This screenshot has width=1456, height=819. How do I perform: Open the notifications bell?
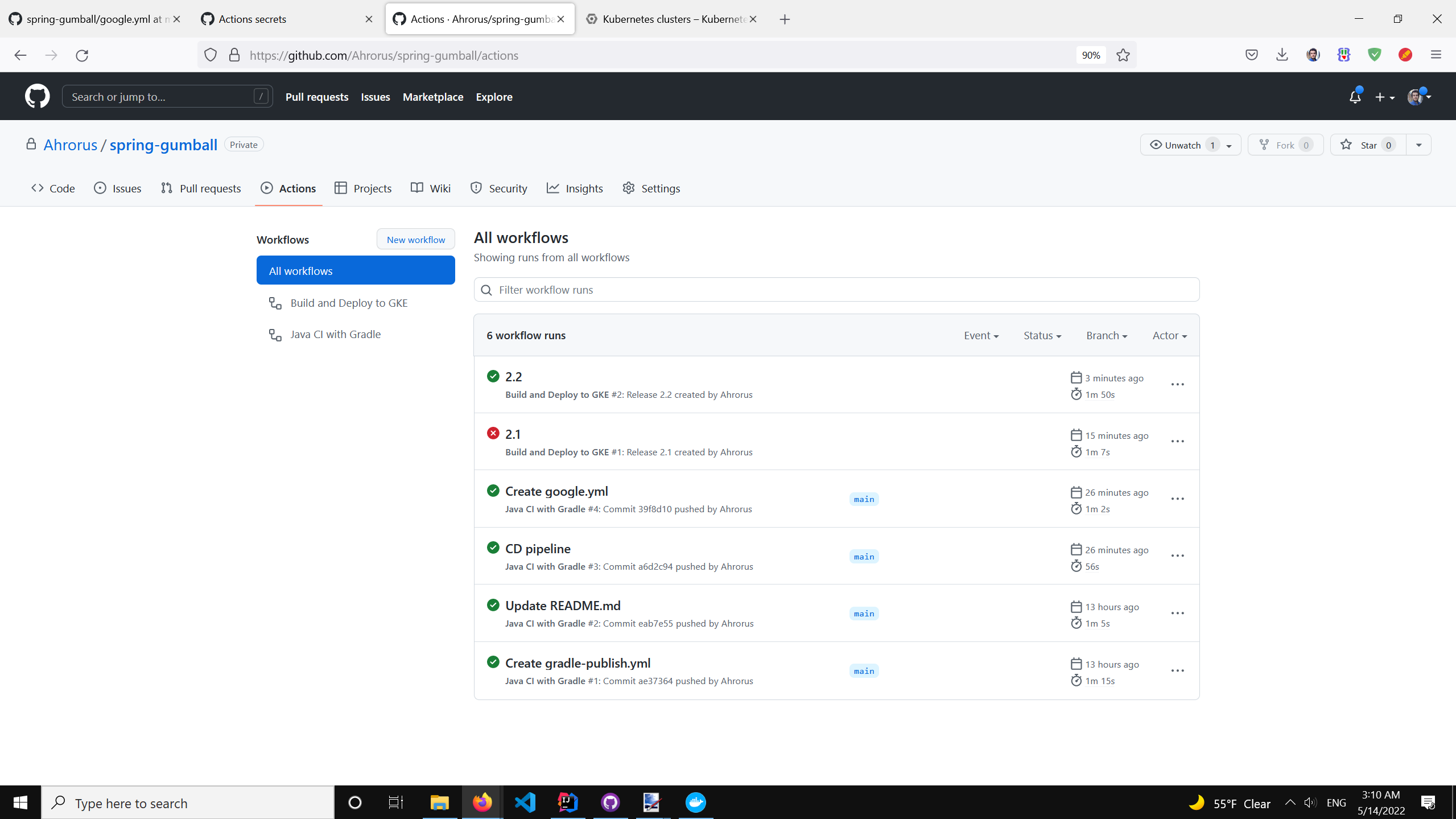click(1355, 97)
